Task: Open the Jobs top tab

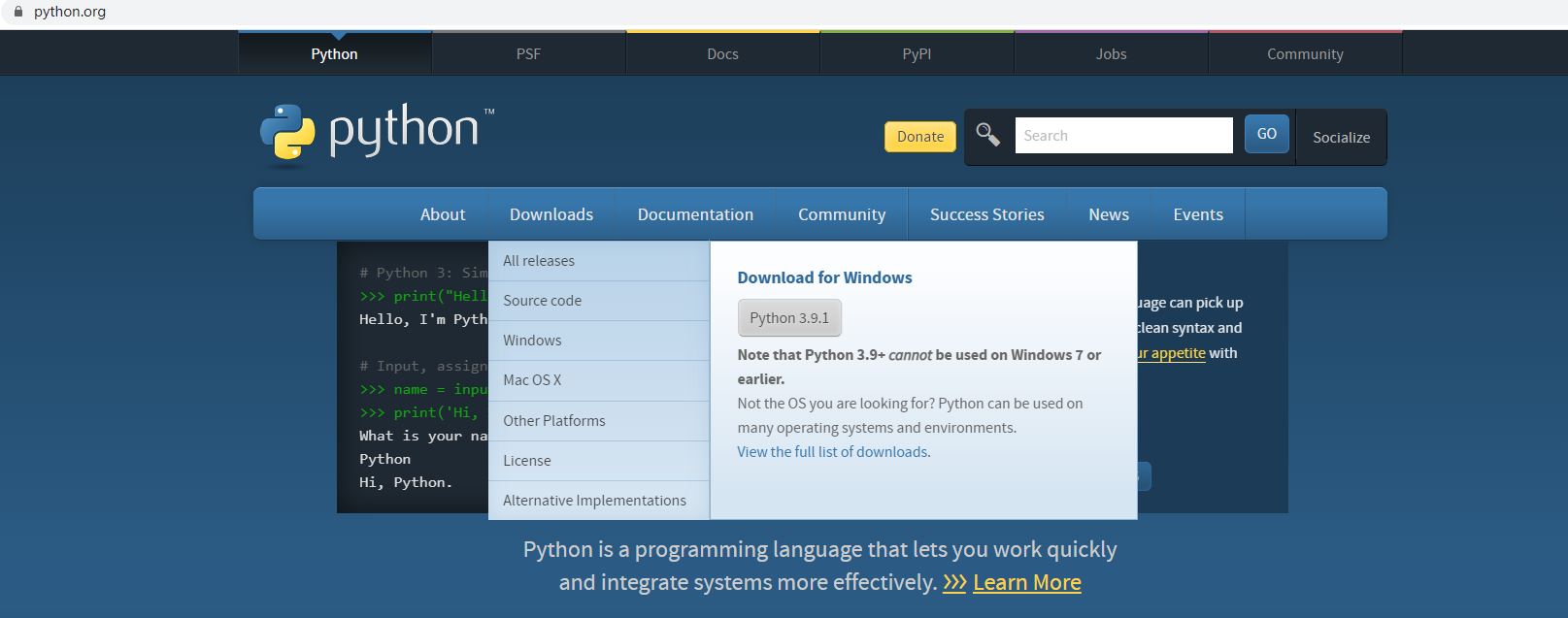Action: click(1111, 54)
